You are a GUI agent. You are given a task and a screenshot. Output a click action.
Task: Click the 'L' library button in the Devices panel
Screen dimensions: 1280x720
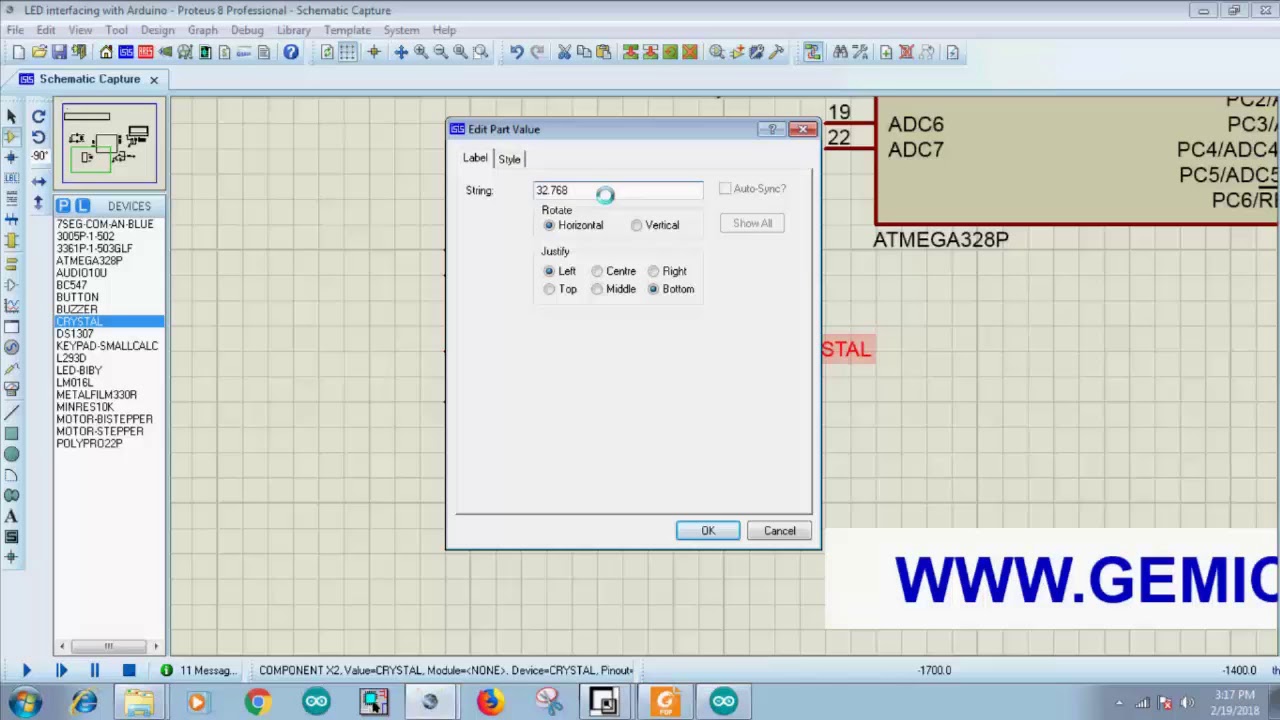[x=82, y=206]
